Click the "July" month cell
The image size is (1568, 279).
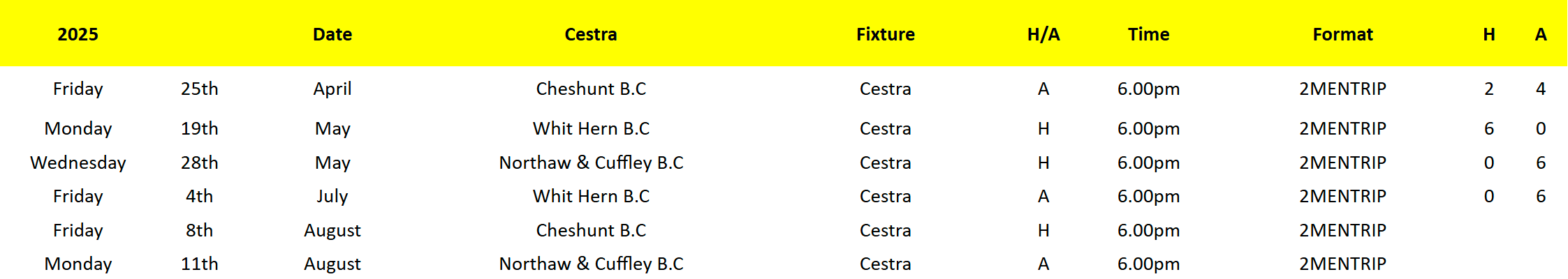[332, 196]
